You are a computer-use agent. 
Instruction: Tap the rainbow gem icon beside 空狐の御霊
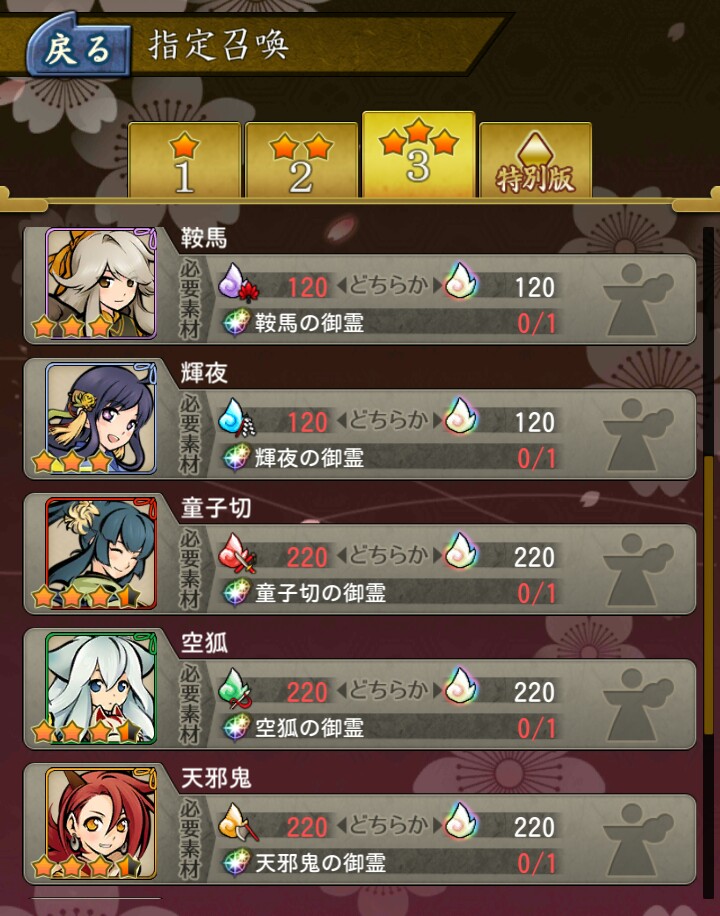[237, 728]
